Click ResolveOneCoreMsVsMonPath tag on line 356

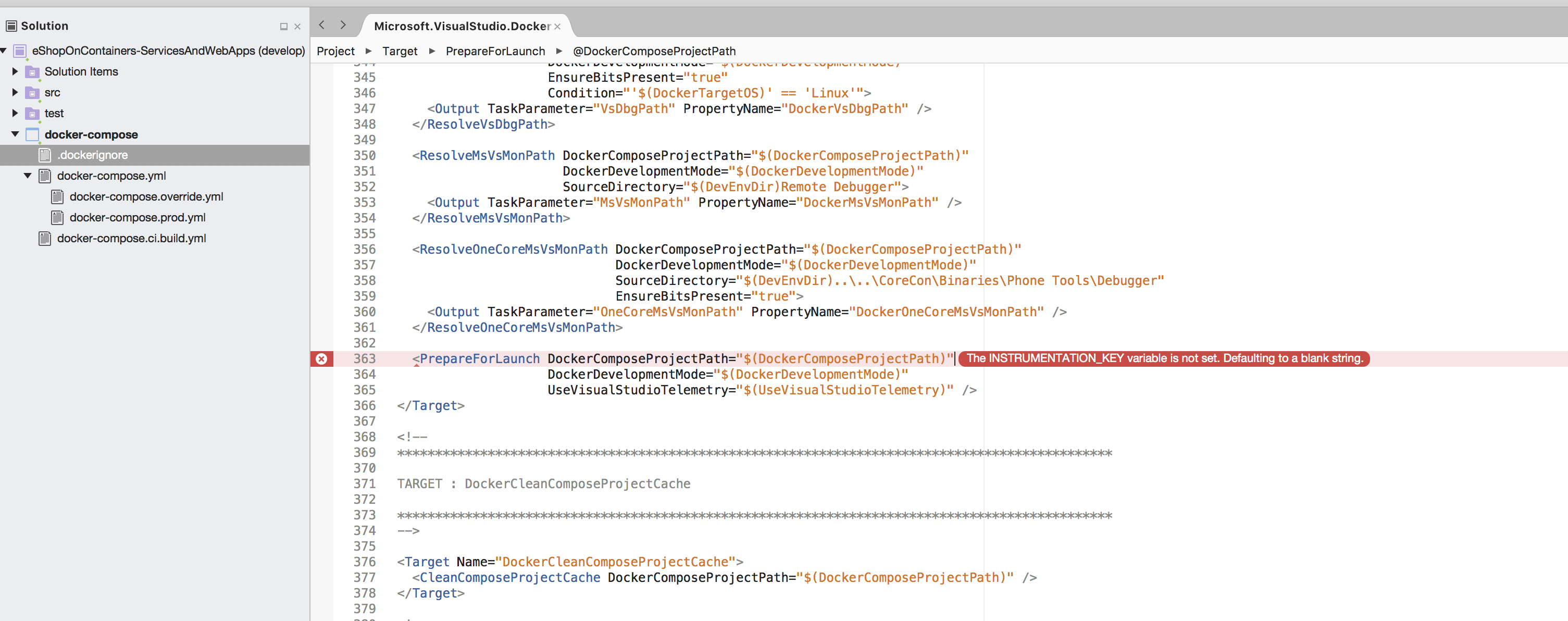tap(514, 249)
